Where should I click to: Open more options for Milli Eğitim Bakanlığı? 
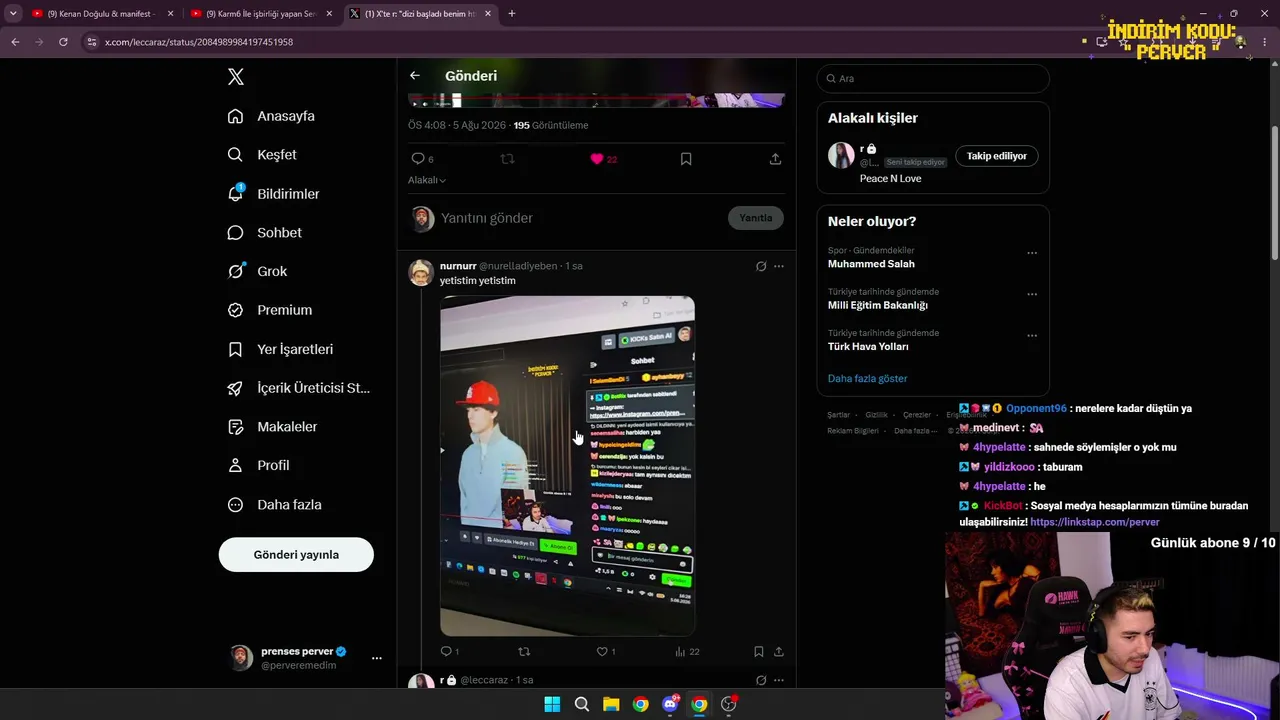point(1032,294)
